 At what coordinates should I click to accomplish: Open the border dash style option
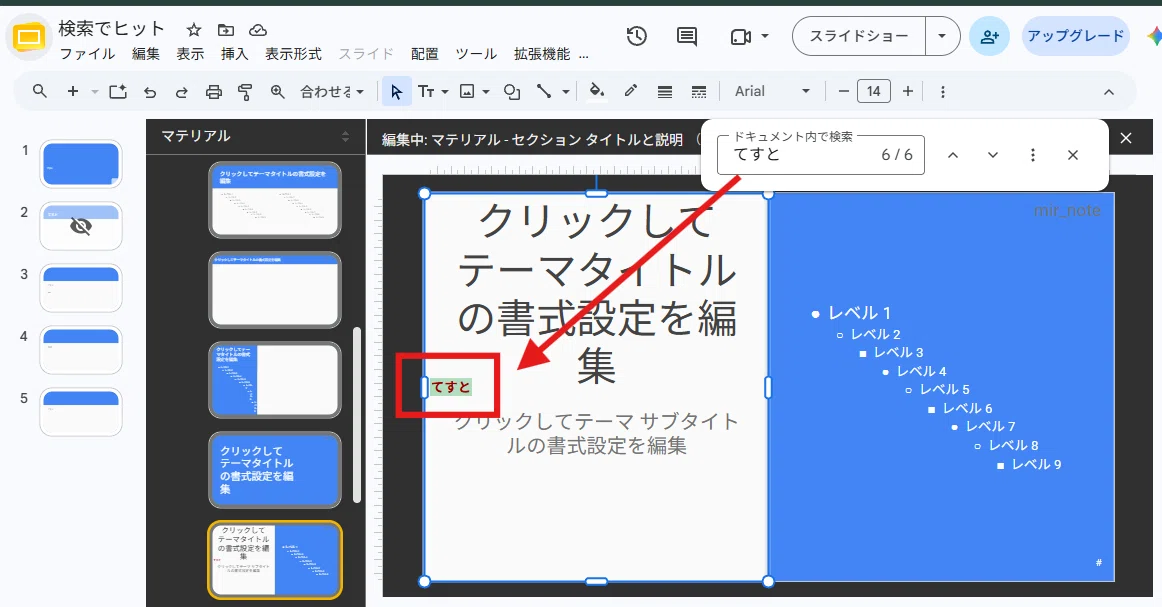tap(698, 92)
